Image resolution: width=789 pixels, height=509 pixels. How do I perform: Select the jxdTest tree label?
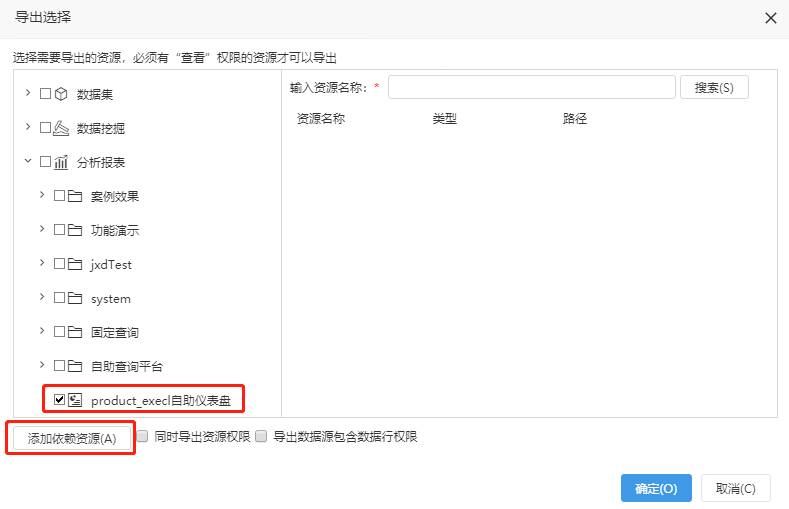click(111, 265)
